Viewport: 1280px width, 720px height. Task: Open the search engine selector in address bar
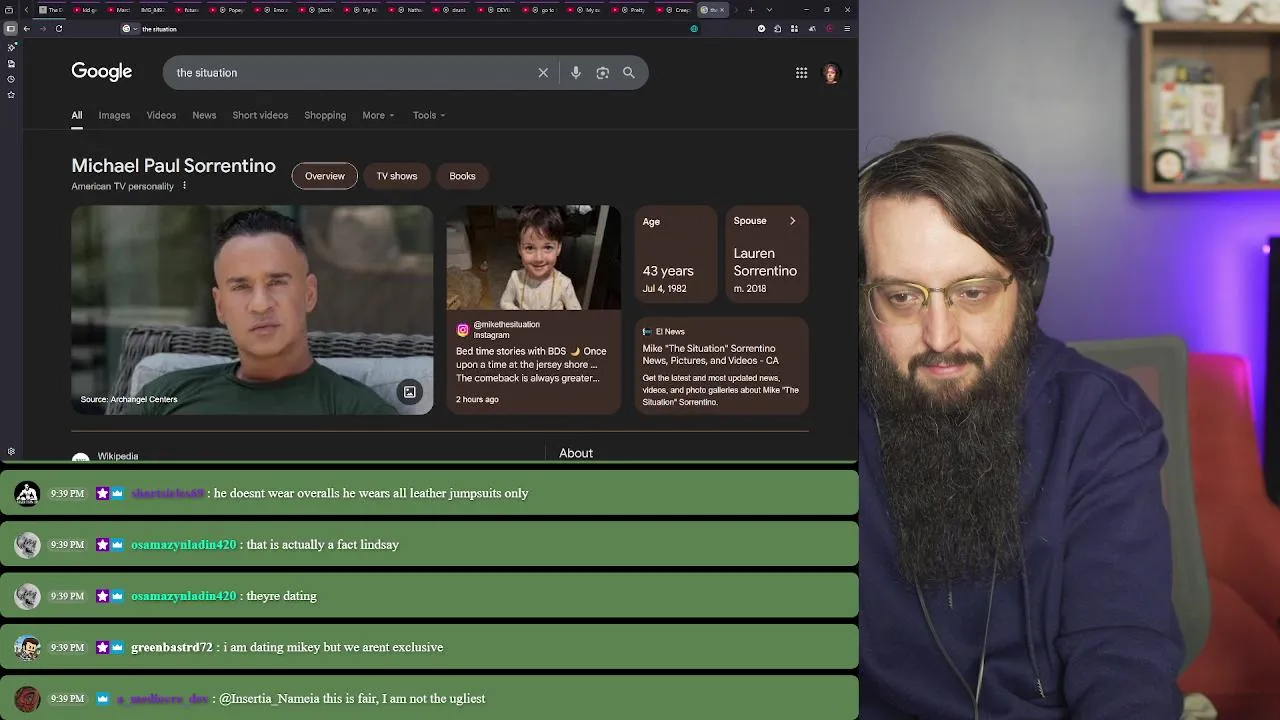pyautogui.click(x=130, y=29)
